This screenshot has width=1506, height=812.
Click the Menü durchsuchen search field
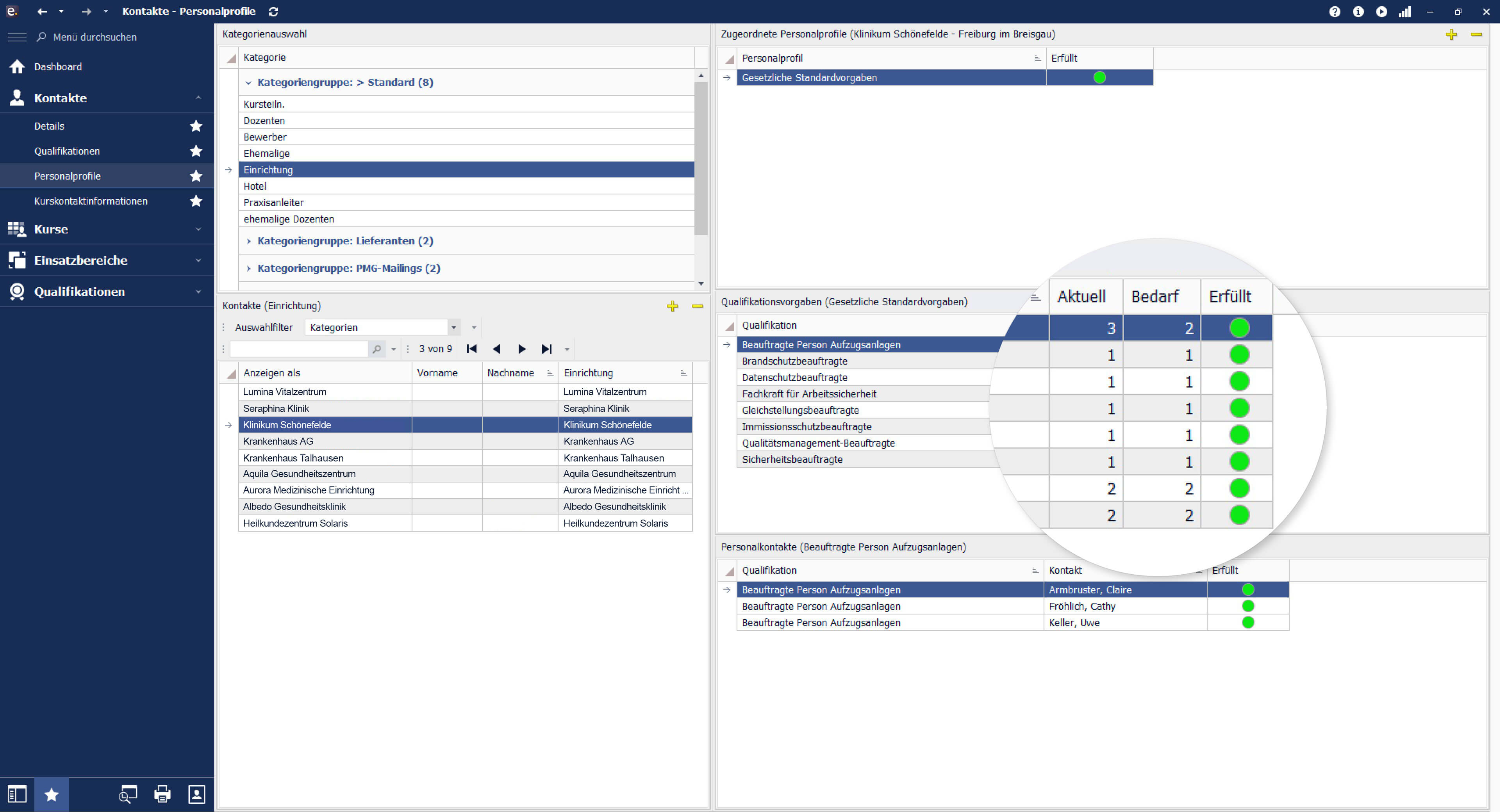tap(95, 37)
